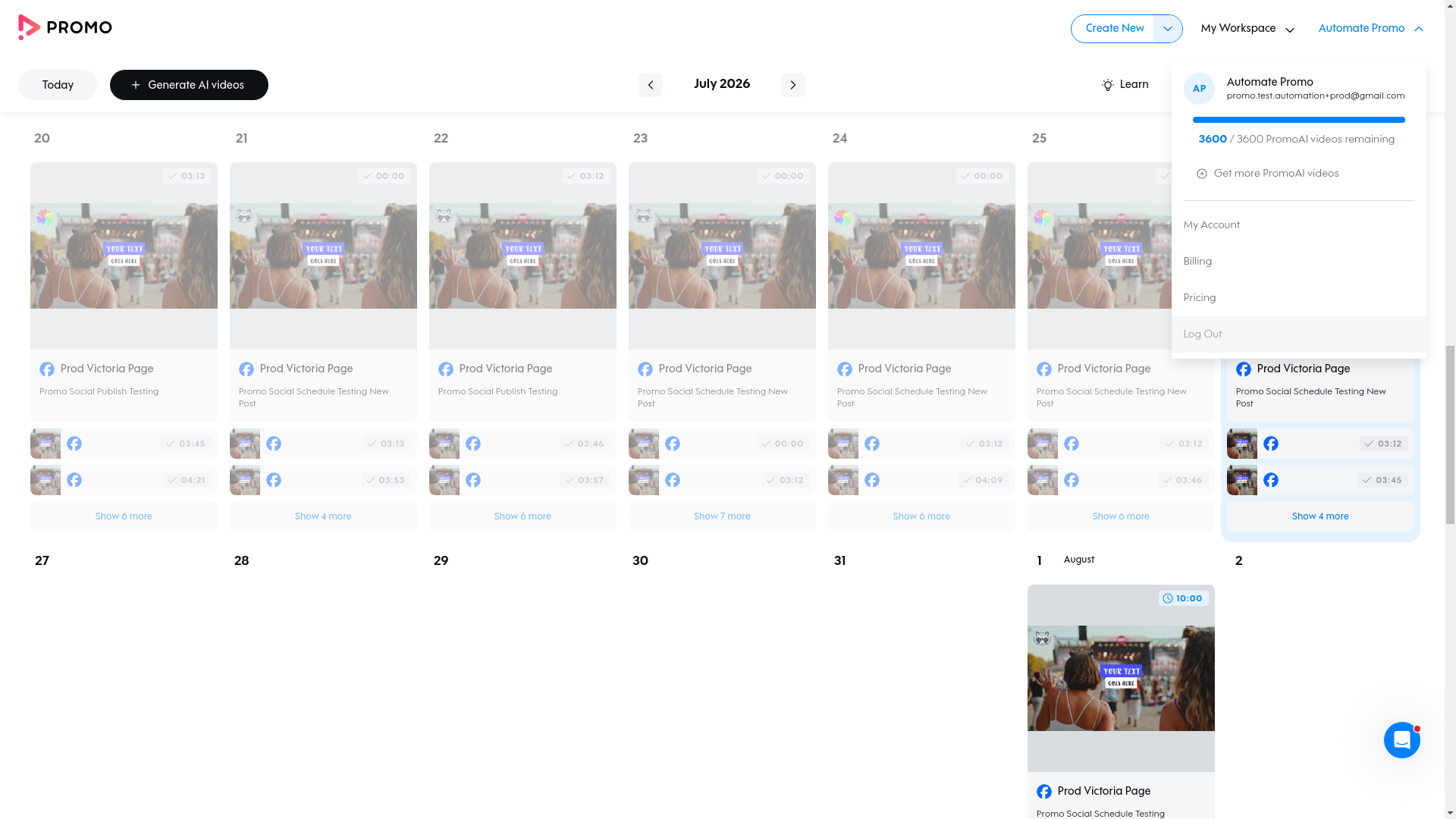Expand Show 6 more on July 25
The height and width of the screenshot is (819, 1456).
1121,516
